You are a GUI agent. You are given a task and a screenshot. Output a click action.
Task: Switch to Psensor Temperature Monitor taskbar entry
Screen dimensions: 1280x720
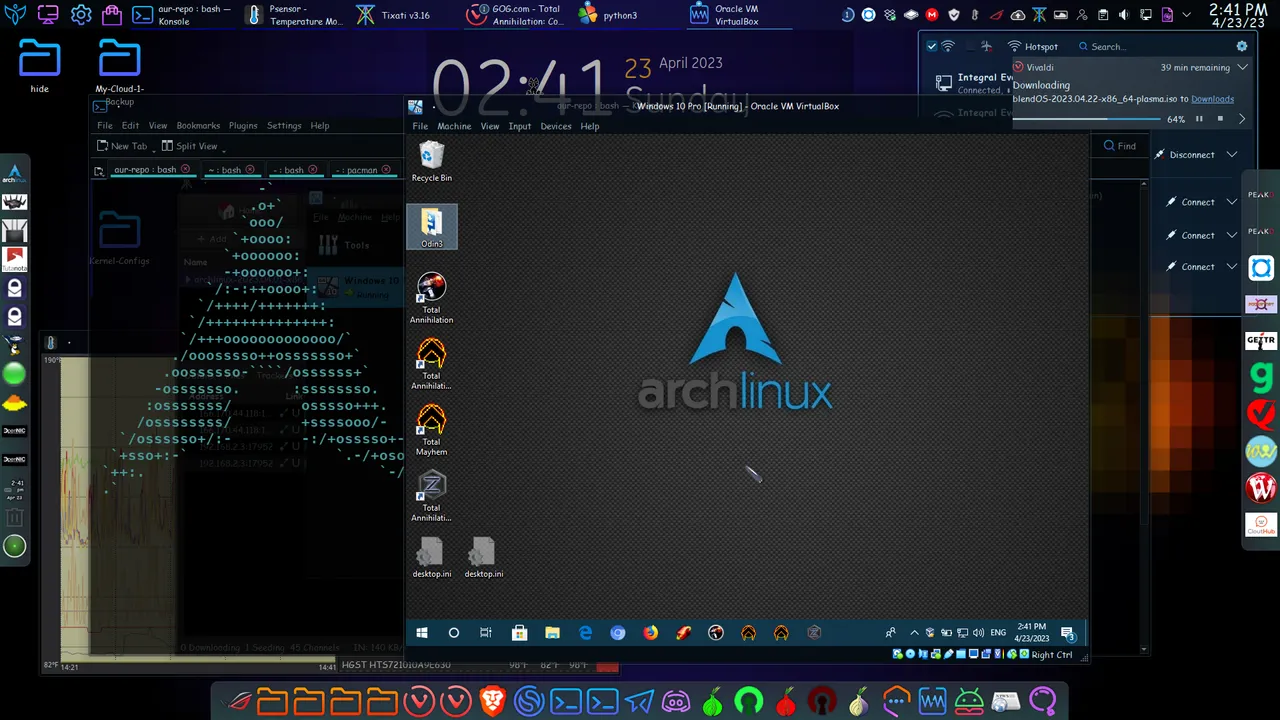pos(294,15)
